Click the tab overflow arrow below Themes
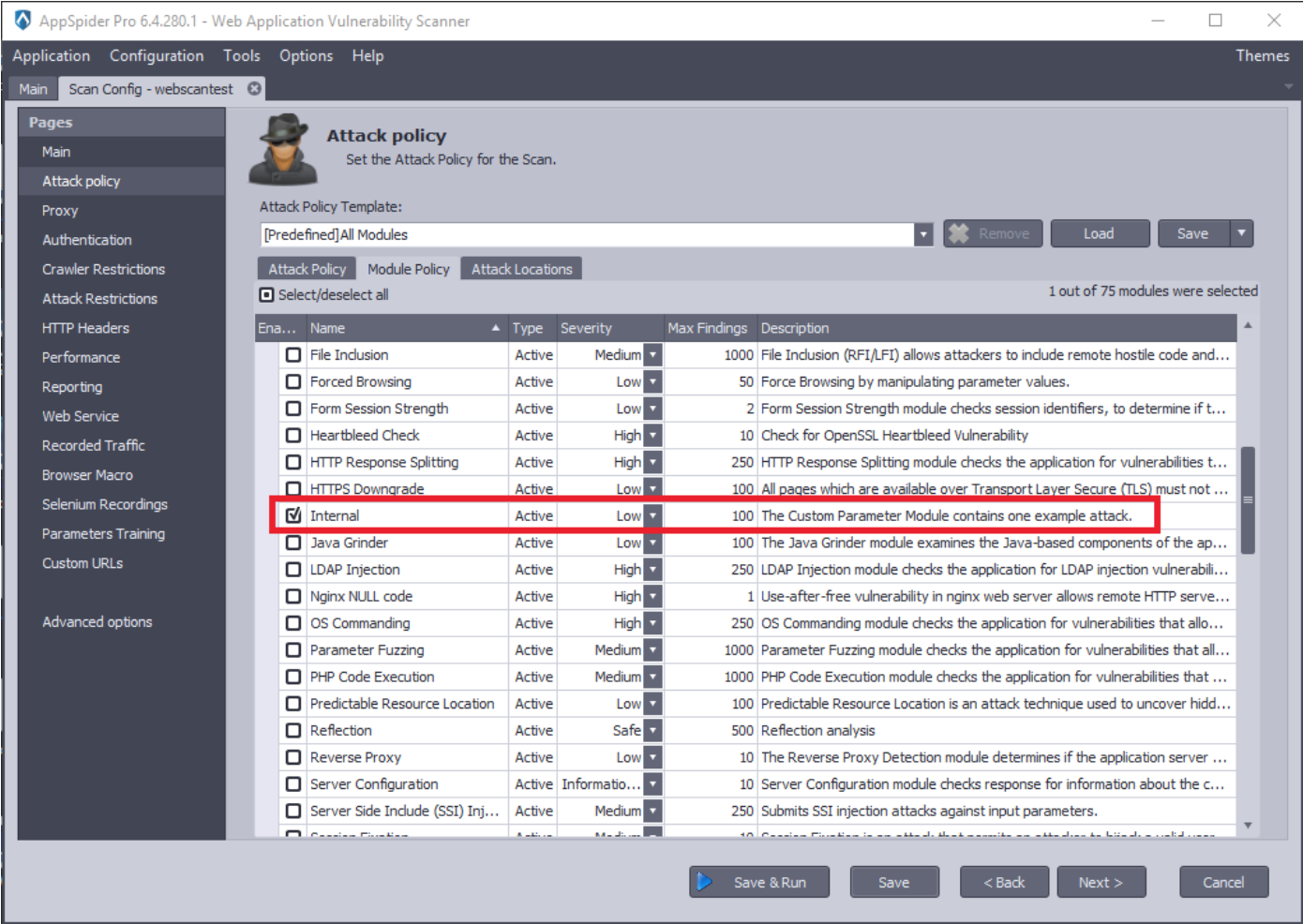This screenshot has width=1303, height=924. 1288,86
